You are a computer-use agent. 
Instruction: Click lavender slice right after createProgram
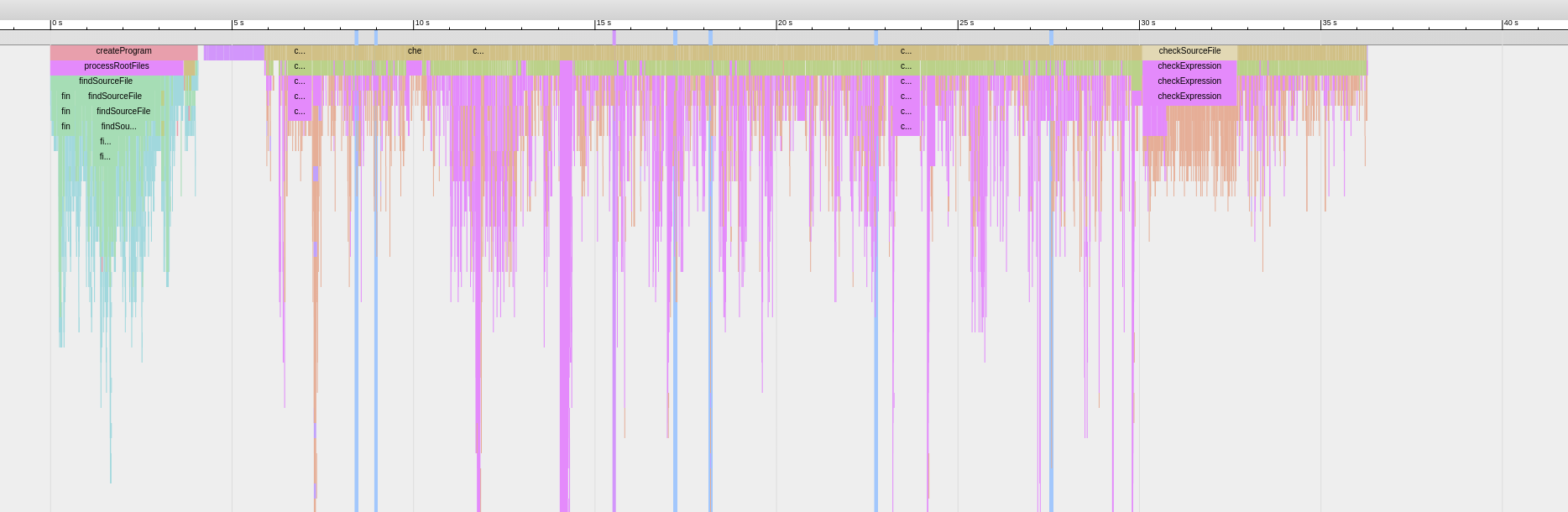[234, 52]
